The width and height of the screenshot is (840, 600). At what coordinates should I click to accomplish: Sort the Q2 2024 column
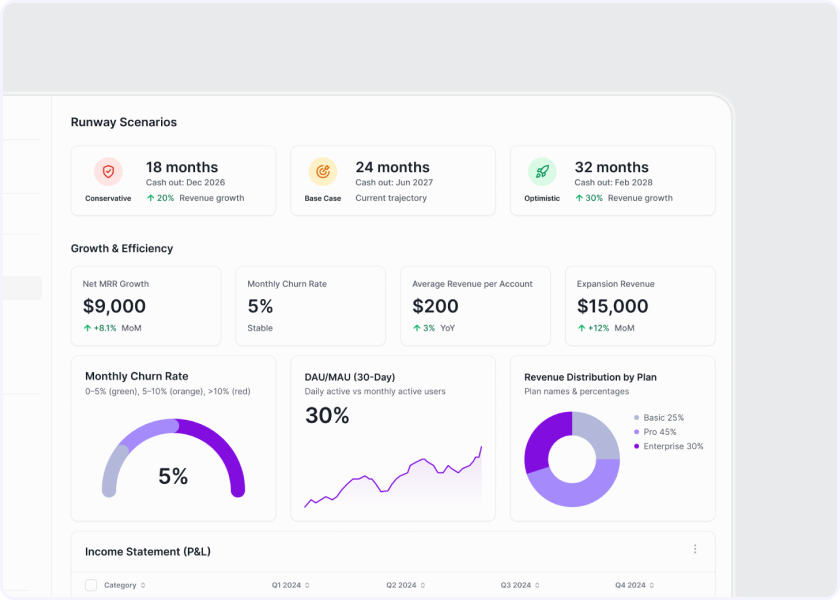point(422,585)
